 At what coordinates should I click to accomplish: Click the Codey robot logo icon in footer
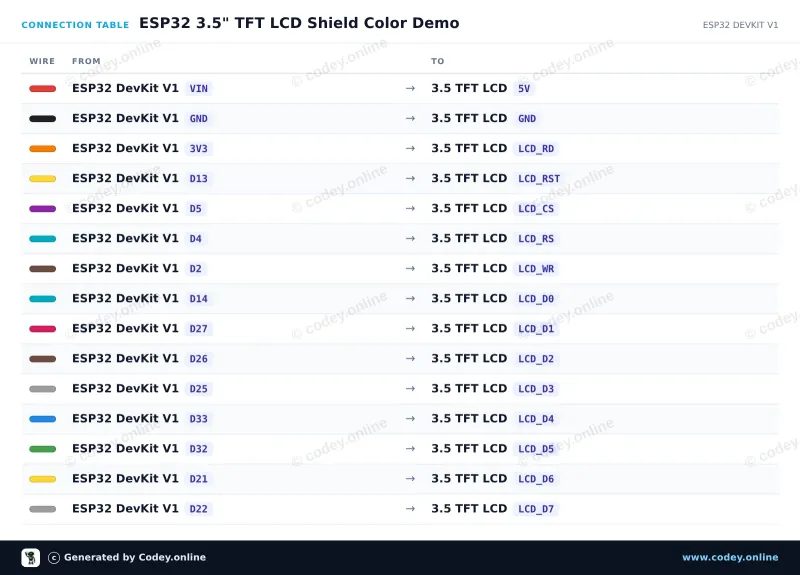31,557
